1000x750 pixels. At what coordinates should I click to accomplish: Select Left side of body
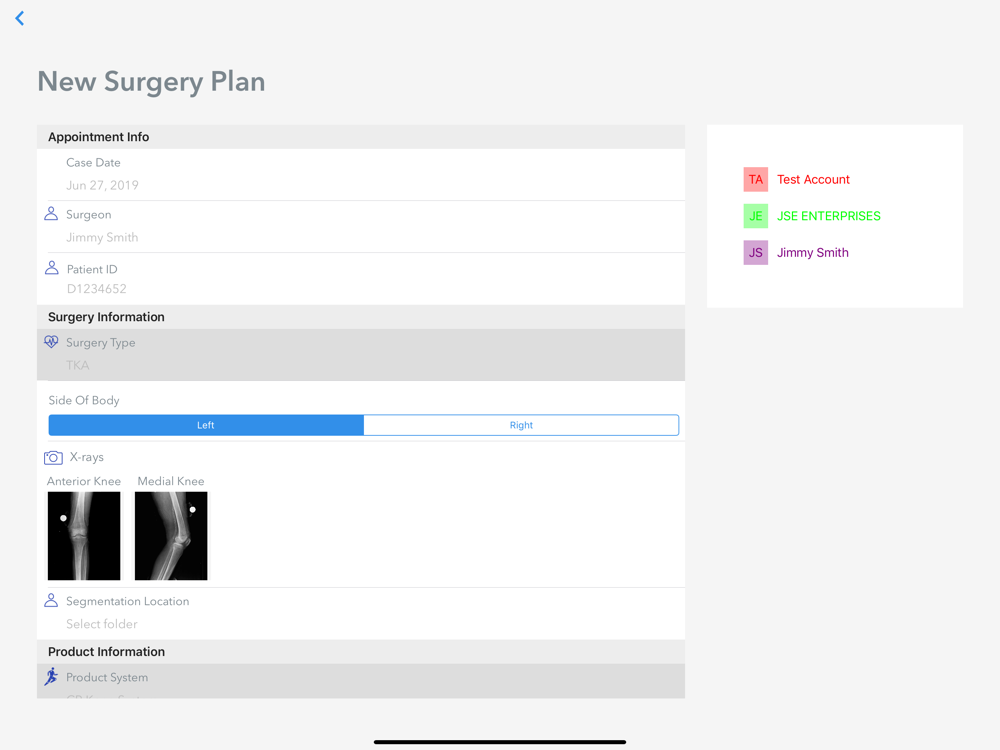tap(206, 425)
